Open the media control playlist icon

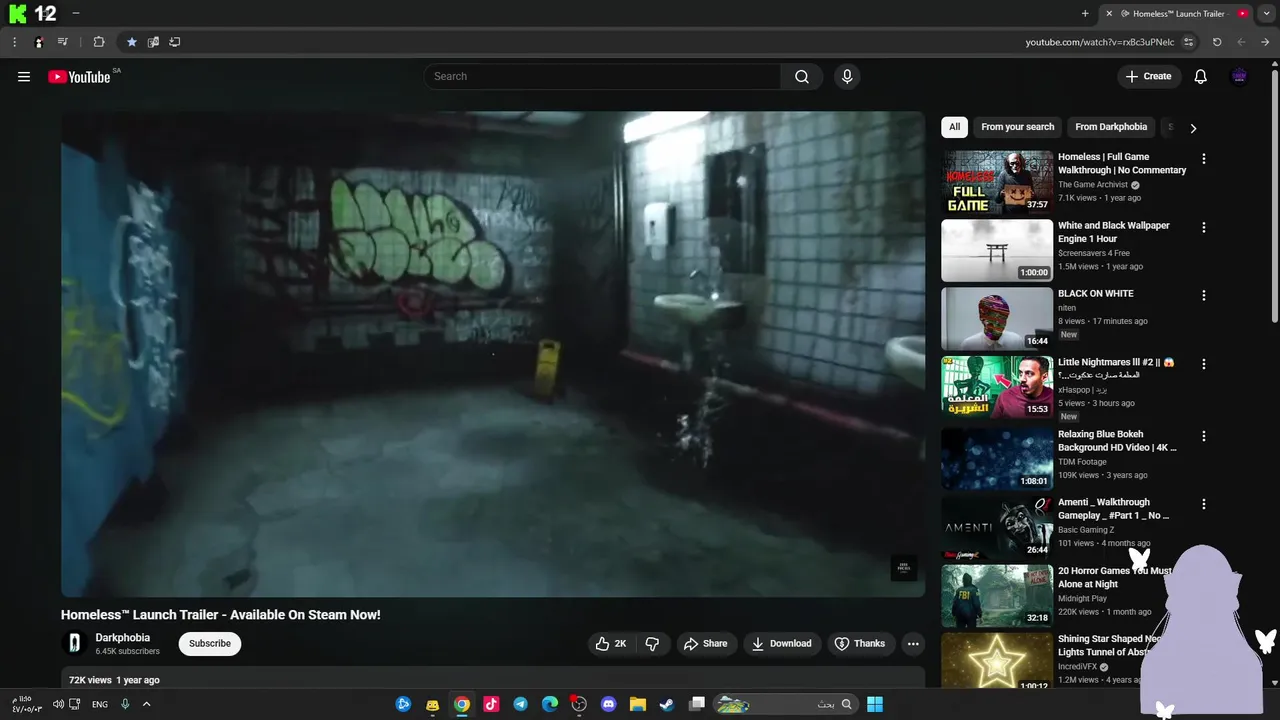point(62,42)
